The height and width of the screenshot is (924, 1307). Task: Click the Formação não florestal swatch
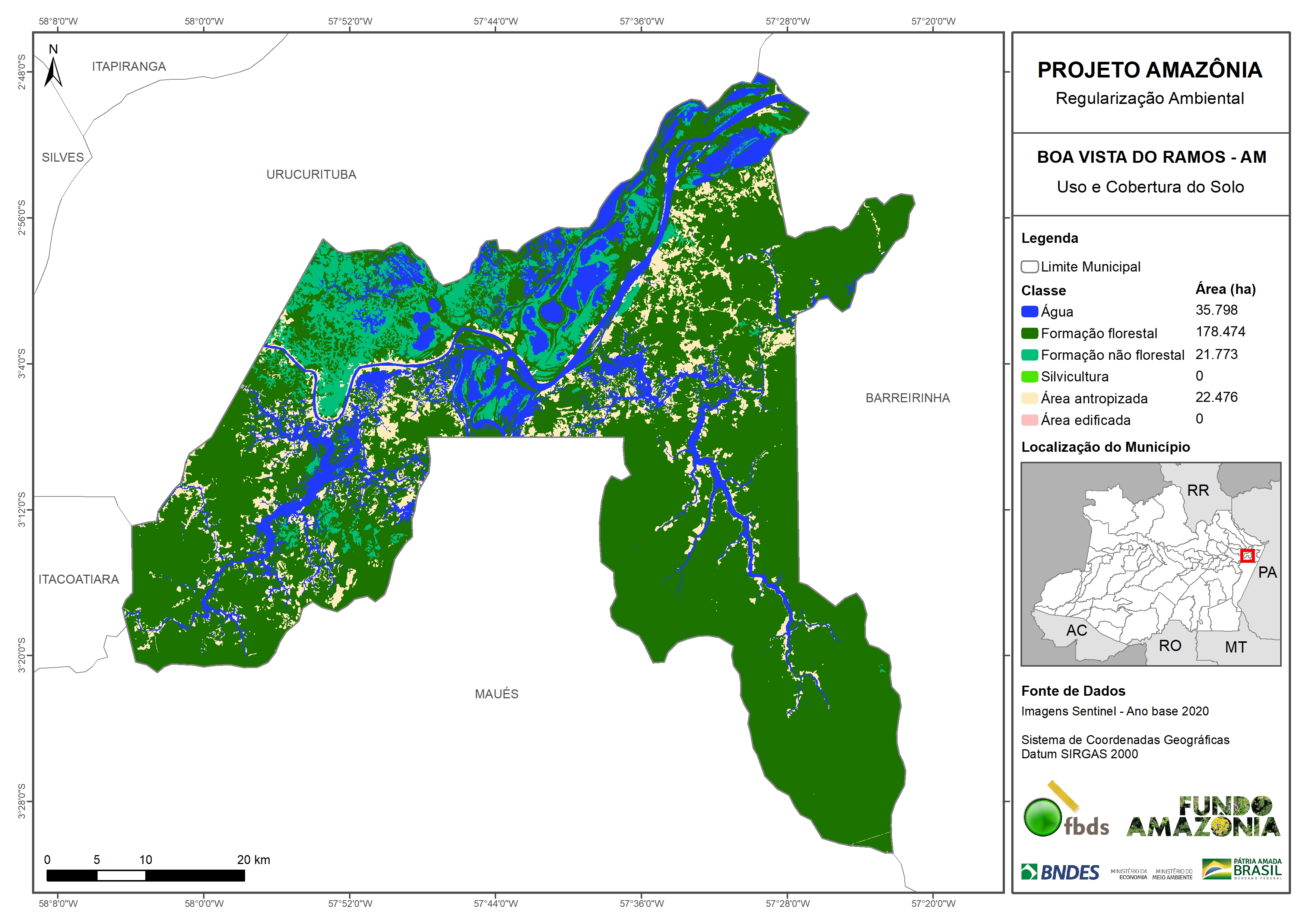[x=1029, y=355]
